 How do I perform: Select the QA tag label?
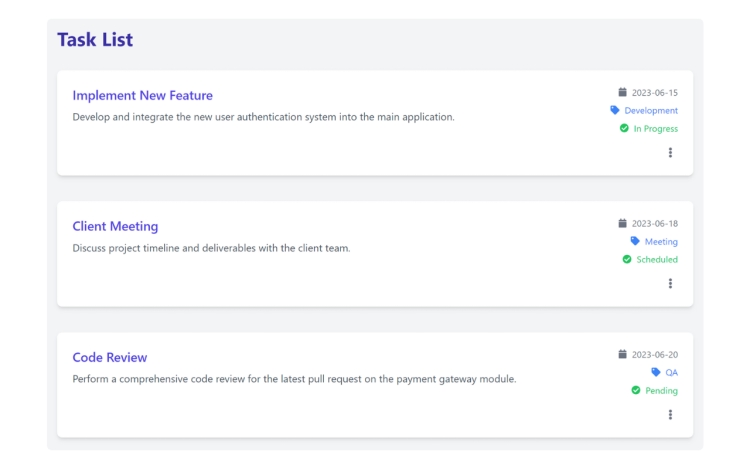click(672, 372)
